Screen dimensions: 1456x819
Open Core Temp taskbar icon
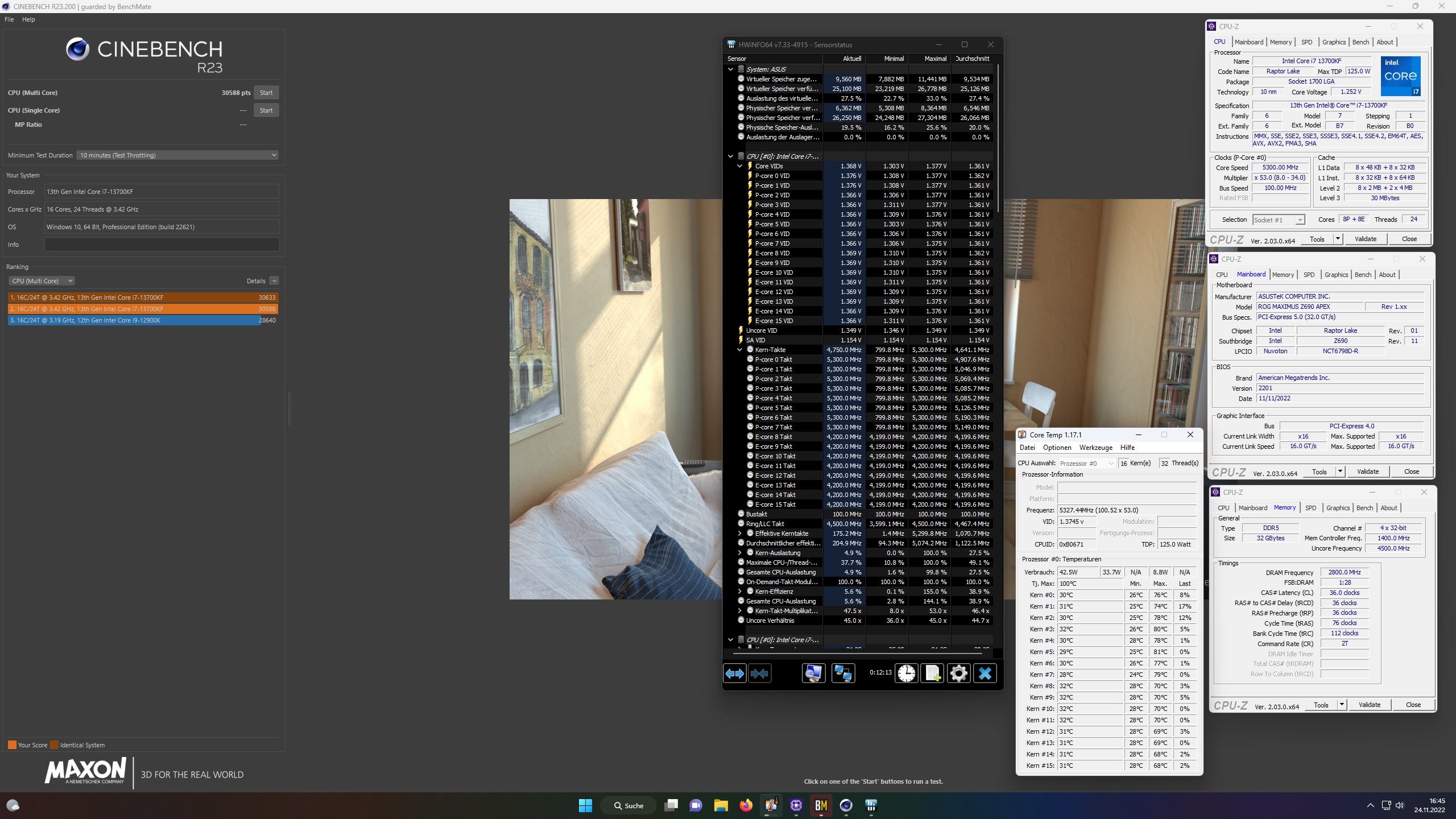click(771, 805)
